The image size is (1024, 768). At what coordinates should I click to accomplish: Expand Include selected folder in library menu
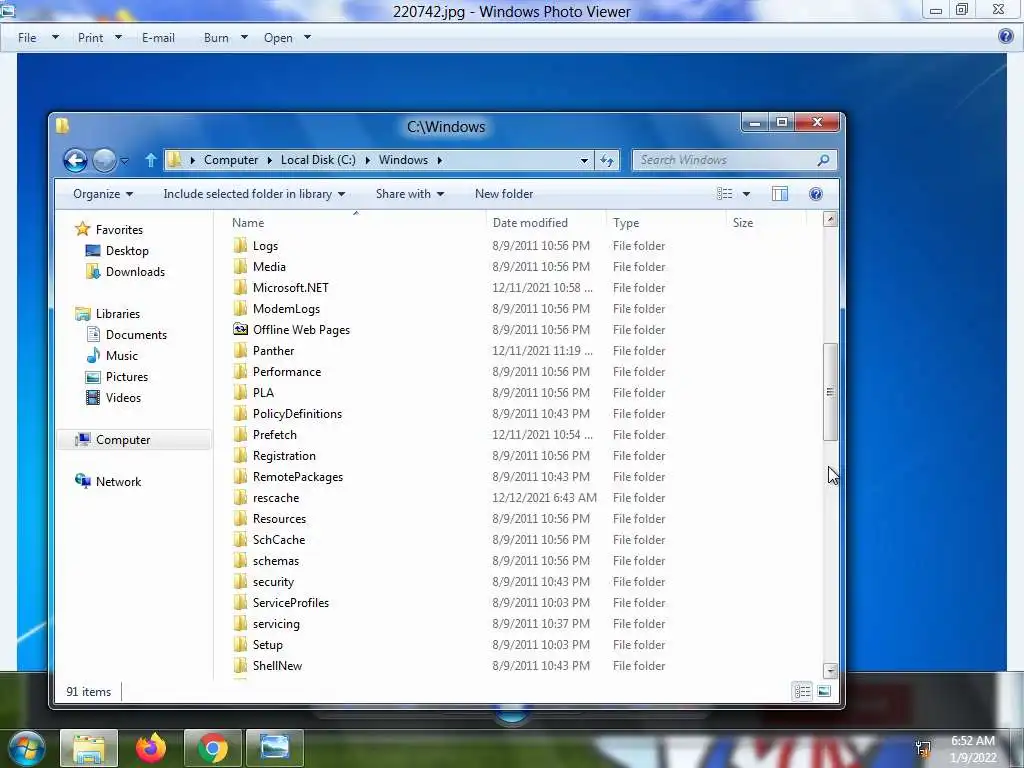(254, 194)
